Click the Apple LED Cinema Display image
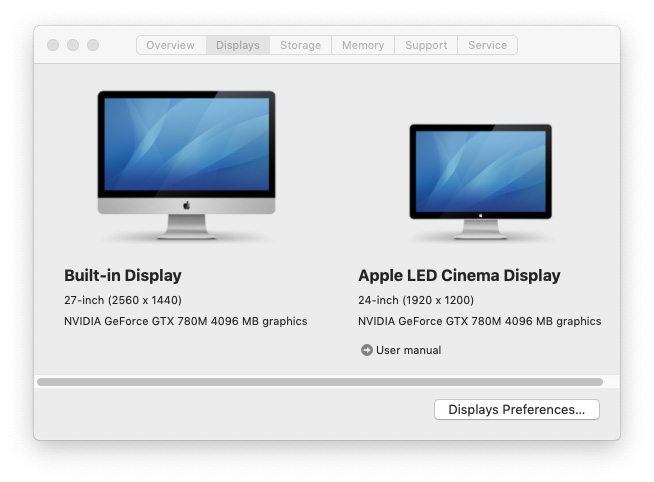Viewport: 654px width, 482px height. coord(480,181)
